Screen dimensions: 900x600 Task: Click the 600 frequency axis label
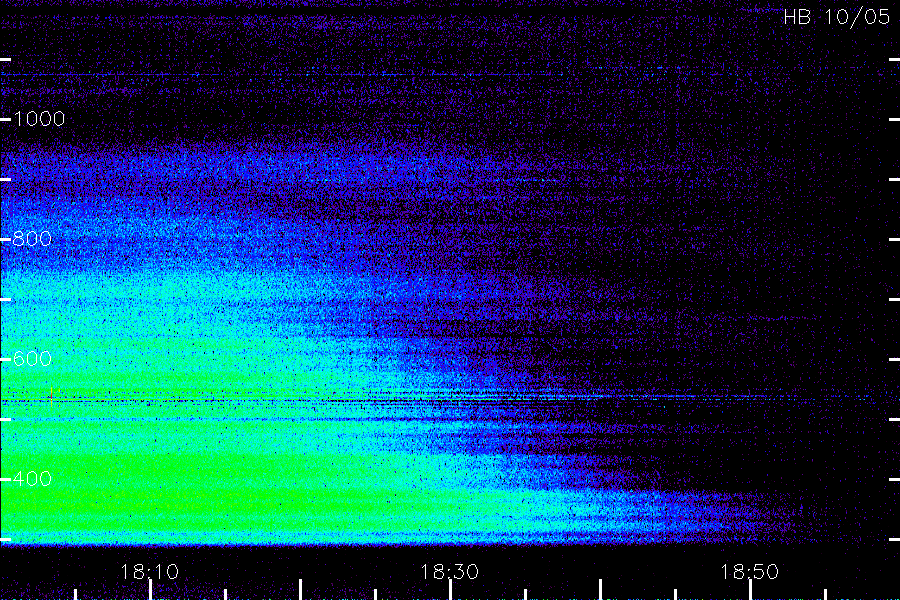(x=32, y=359)
